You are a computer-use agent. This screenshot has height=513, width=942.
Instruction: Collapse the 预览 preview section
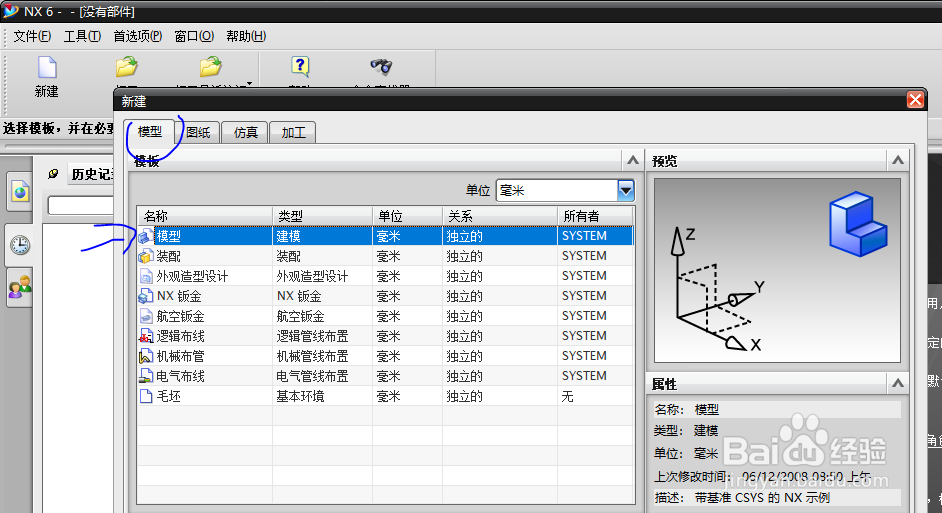tap(898, 160)
